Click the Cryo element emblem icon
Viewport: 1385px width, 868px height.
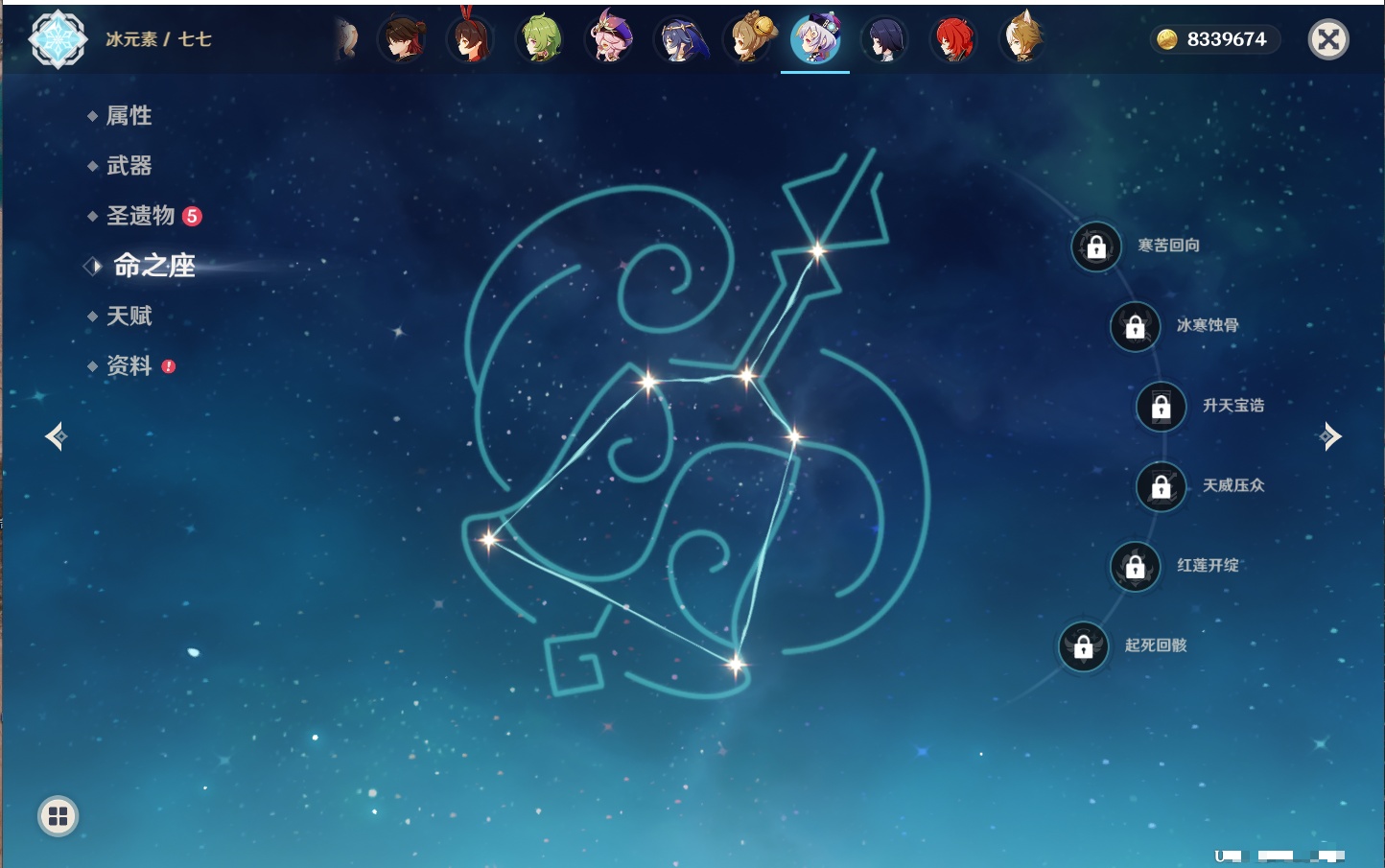pos(58,39)
